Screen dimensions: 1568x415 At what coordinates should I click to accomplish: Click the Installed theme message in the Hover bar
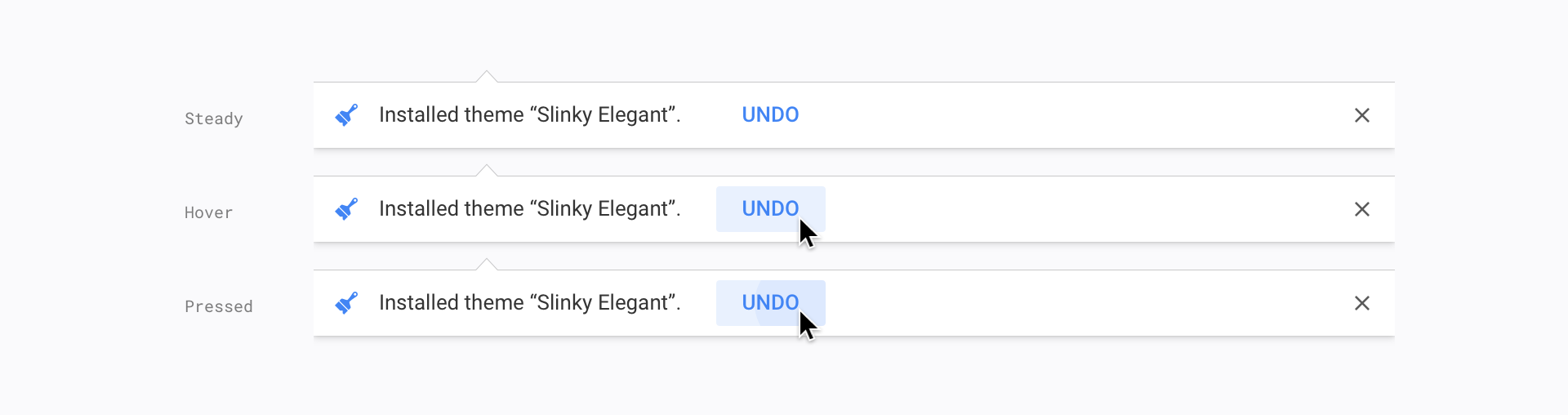529,209
